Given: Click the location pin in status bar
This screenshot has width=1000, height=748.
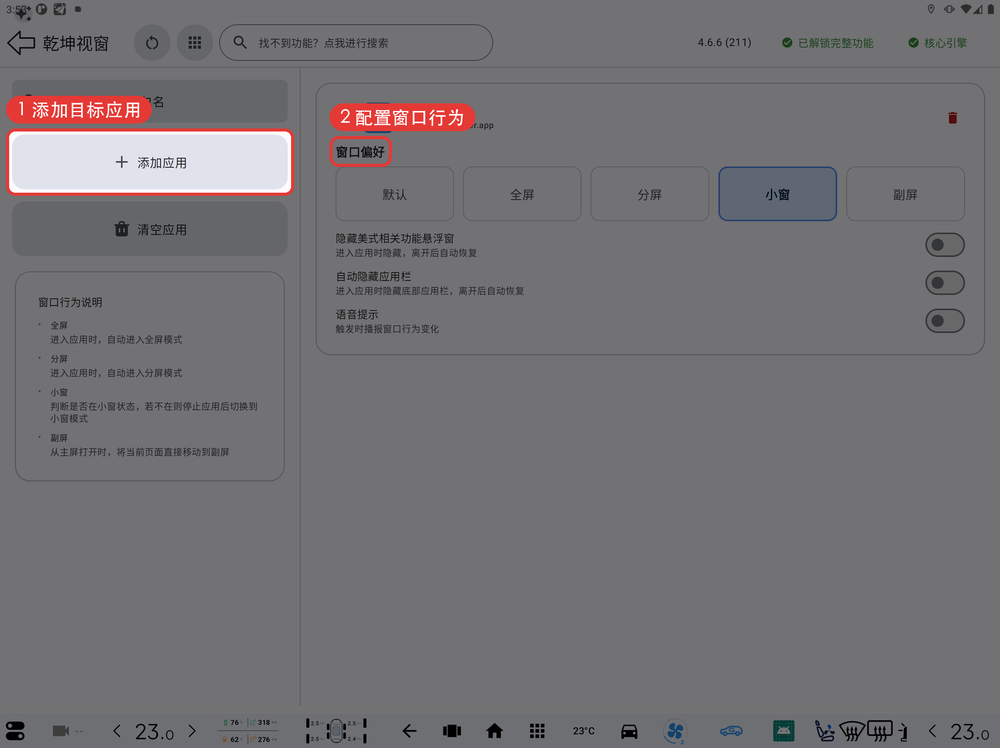Looking at the screenshot, I should point(931,9).
